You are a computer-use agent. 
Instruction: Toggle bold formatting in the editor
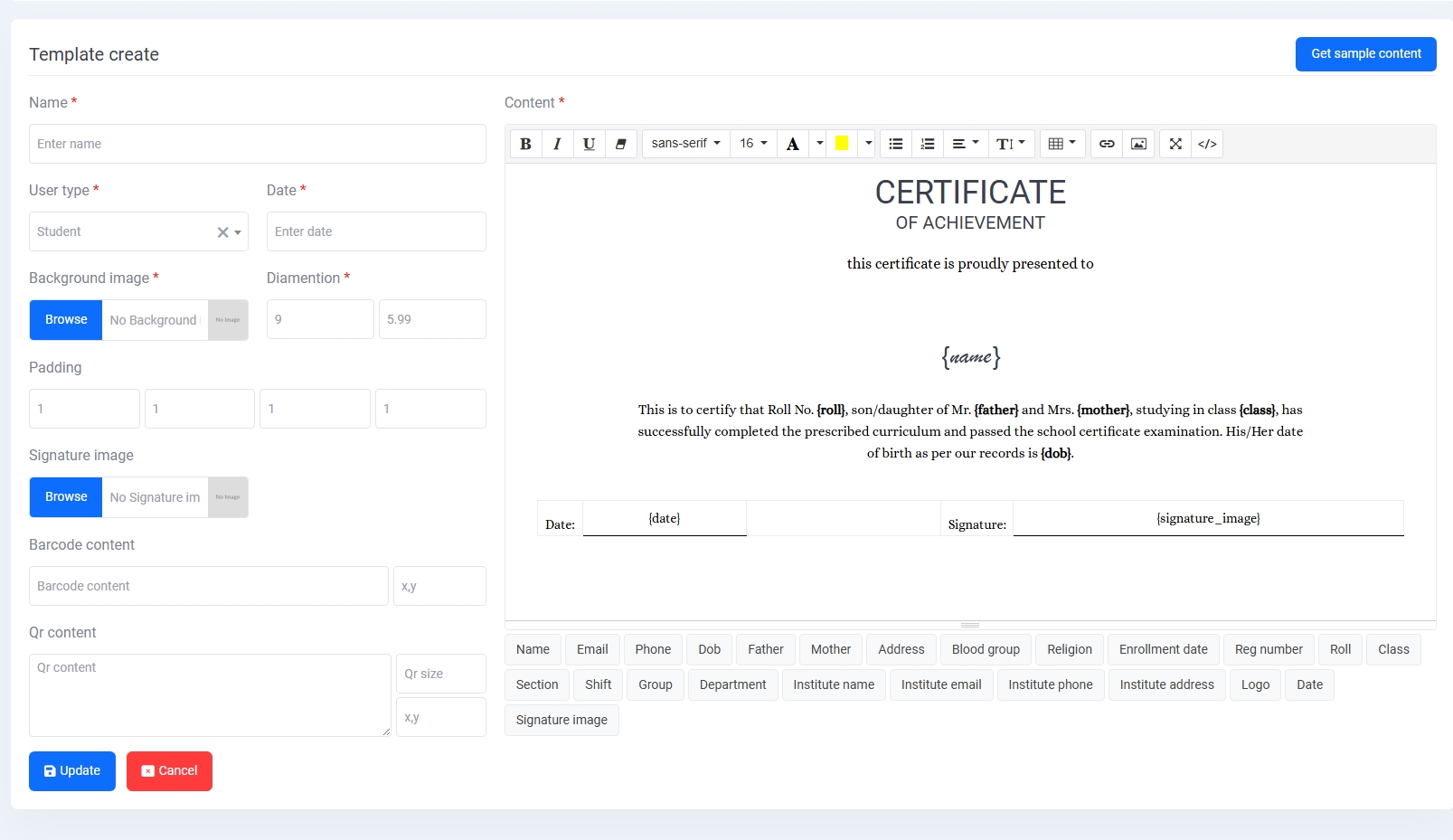pyautogui.click(x=525, y=144)
